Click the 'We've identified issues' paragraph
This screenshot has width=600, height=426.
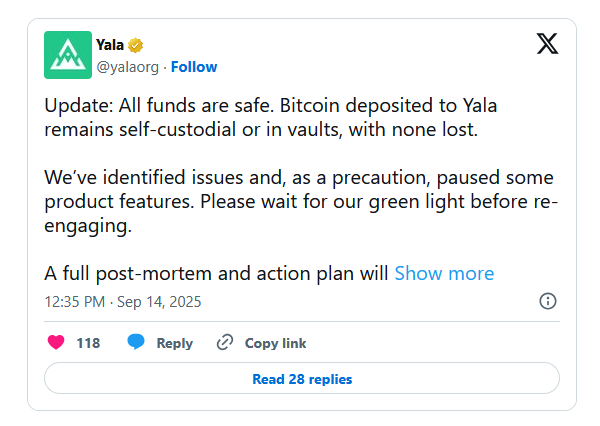(x=301, y=201)
